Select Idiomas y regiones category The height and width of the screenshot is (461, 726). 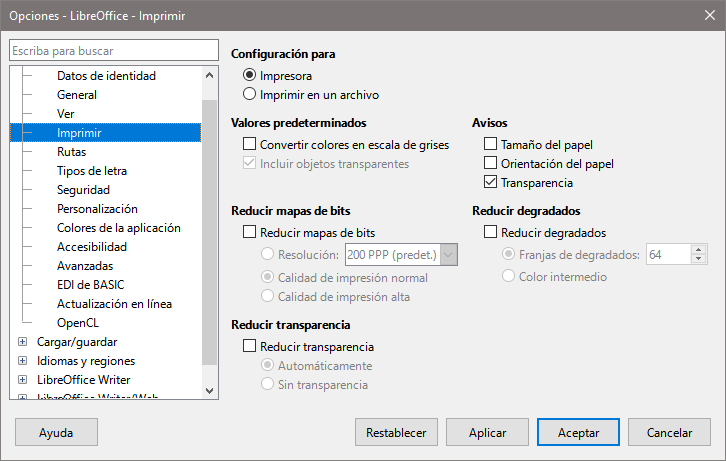coord(86,361)
